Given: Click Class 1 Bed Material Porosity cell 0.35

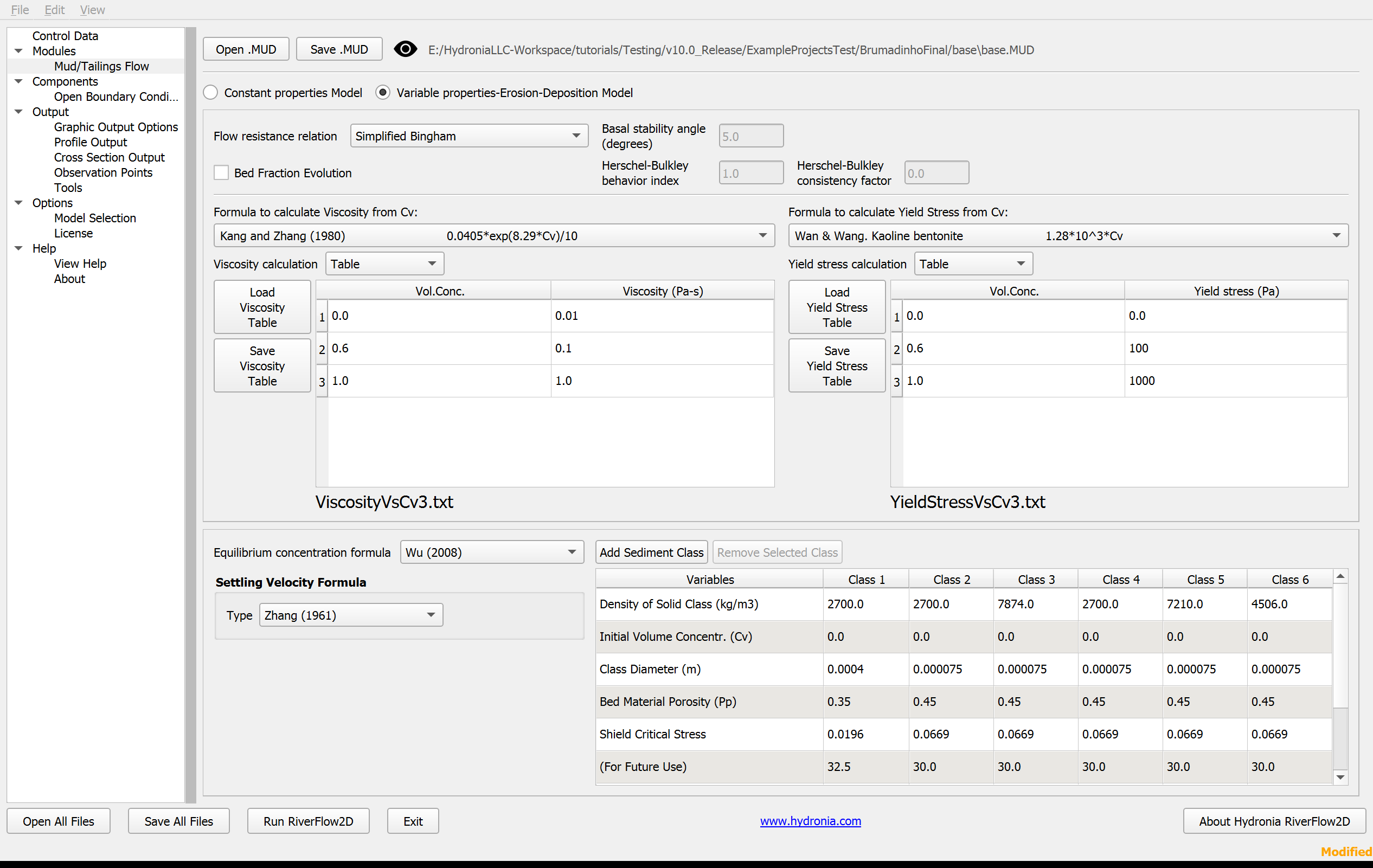Looking at the screenshot, I should point(865,702).
